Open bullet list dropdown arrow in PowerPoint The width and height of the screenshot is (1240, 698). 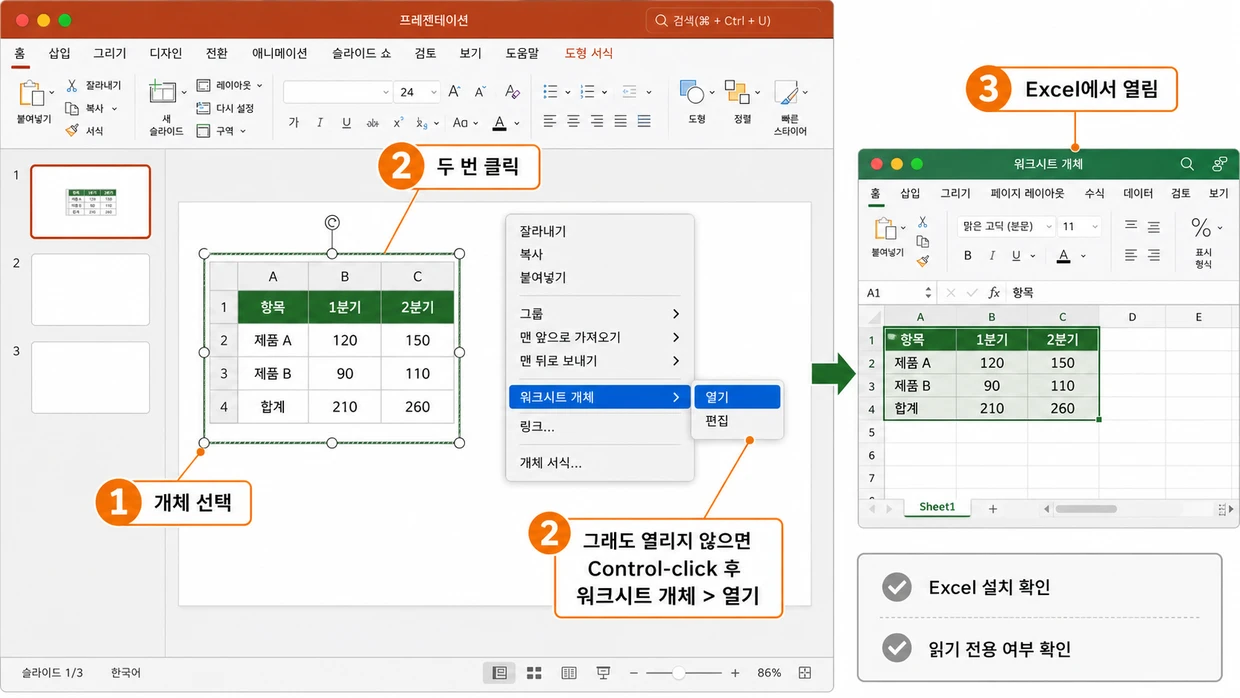567,91
